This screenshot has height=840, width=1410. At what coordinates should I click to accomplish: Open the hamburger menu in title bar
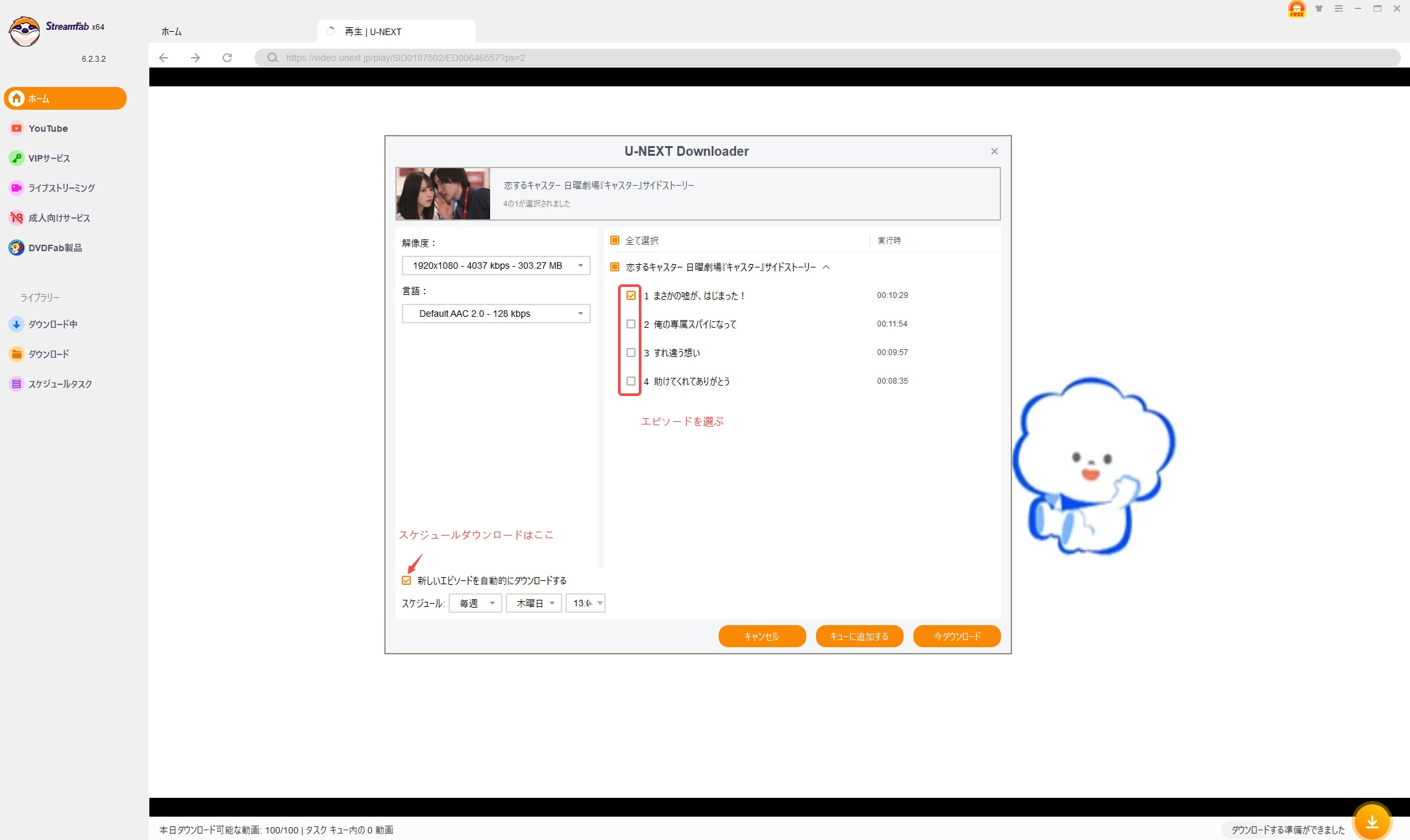pos(1339,8)
